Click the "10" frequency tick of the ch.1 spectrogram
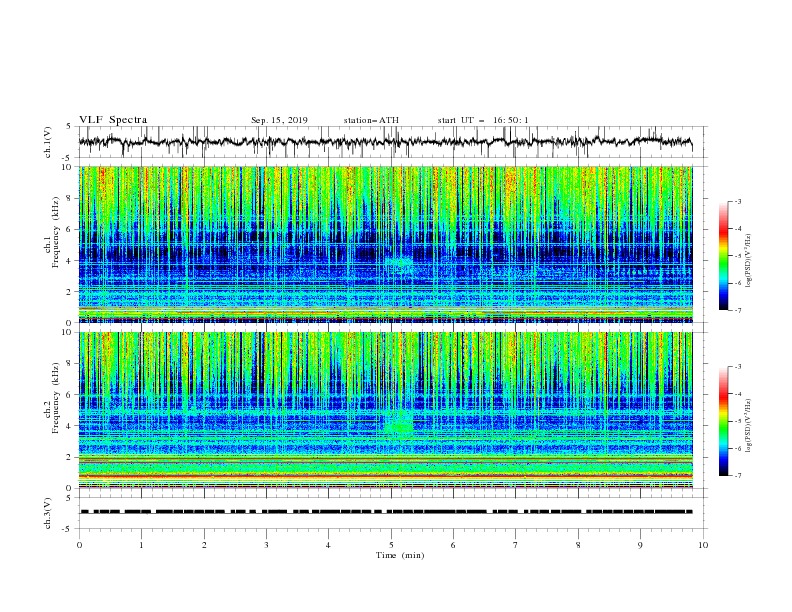The image size is (792, 612). [69, 167]
